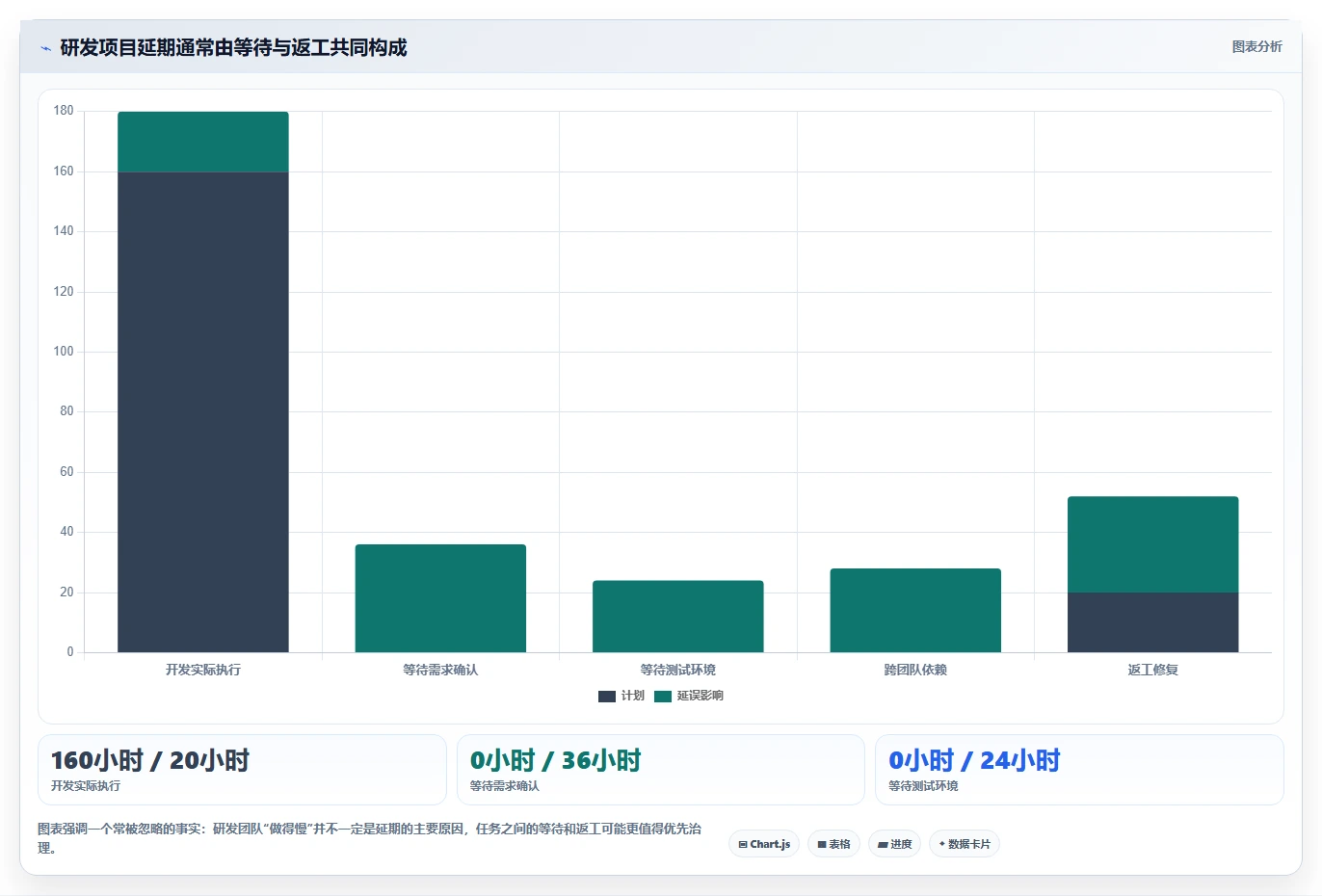Click the dark 计划 segment of 返工修复 bar
Image resolution: width=1322 pixels, height=896 pixels.
(x=1153, y=622)
